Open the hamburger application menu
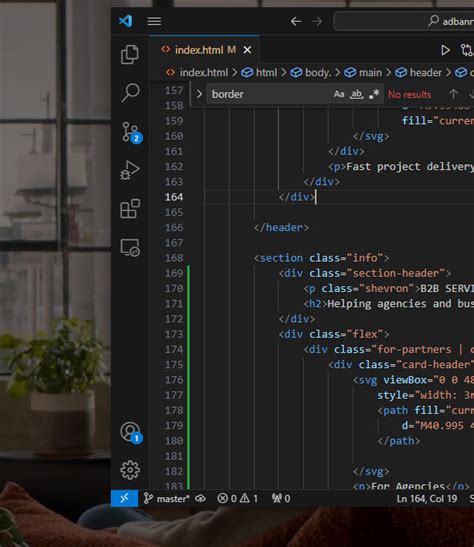The image size is (474, 547). tap(154, 21)
